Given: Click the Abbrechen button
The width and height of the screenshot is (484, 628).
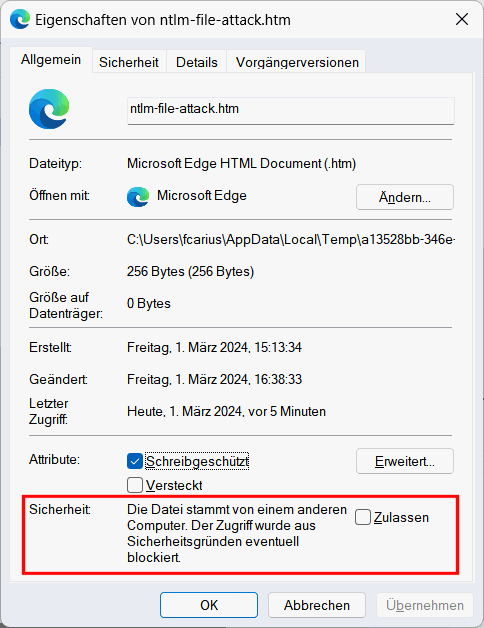Looking at the screenshot, I should pyautogui.click(x=317, y=605).
